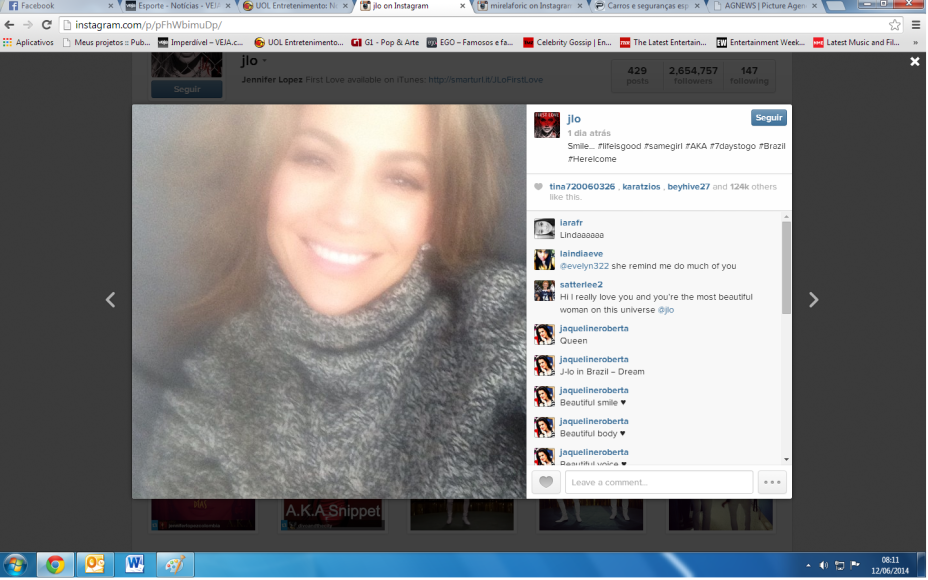
Task: Click satterlee2 commenter avatar
Action: pos(544,290)
